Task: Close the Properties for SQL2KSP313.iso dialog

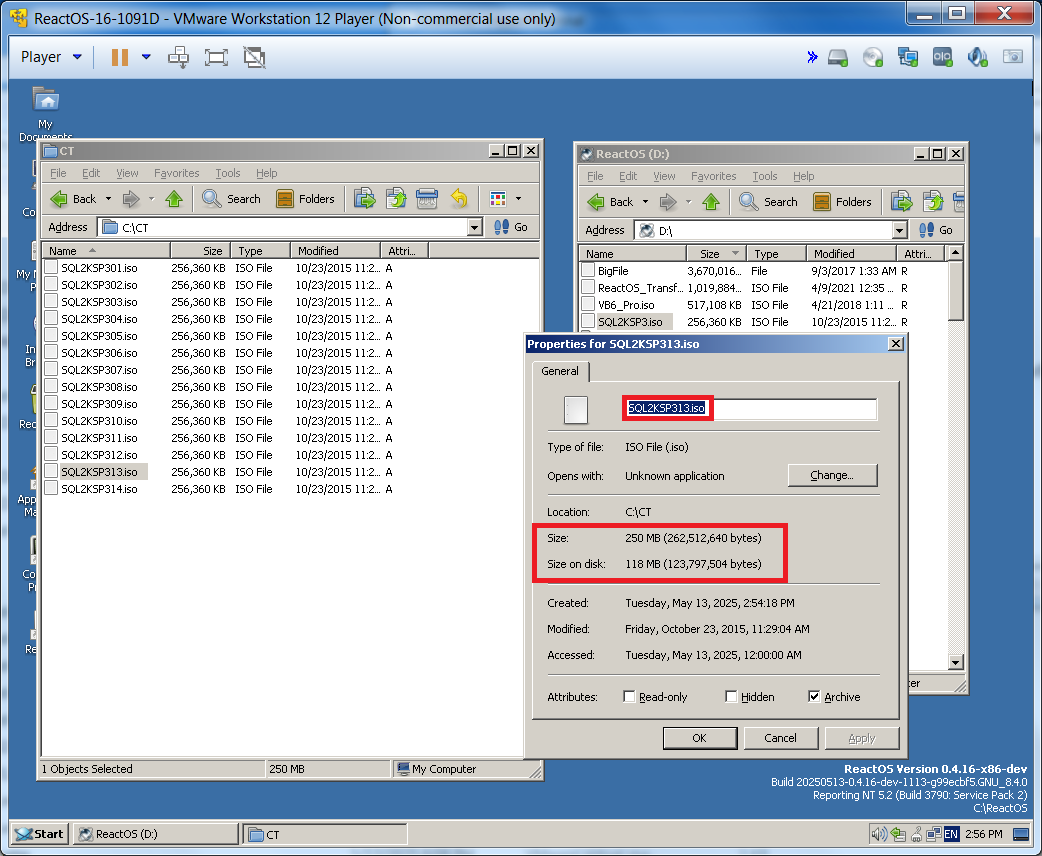Action: point(896,344)
